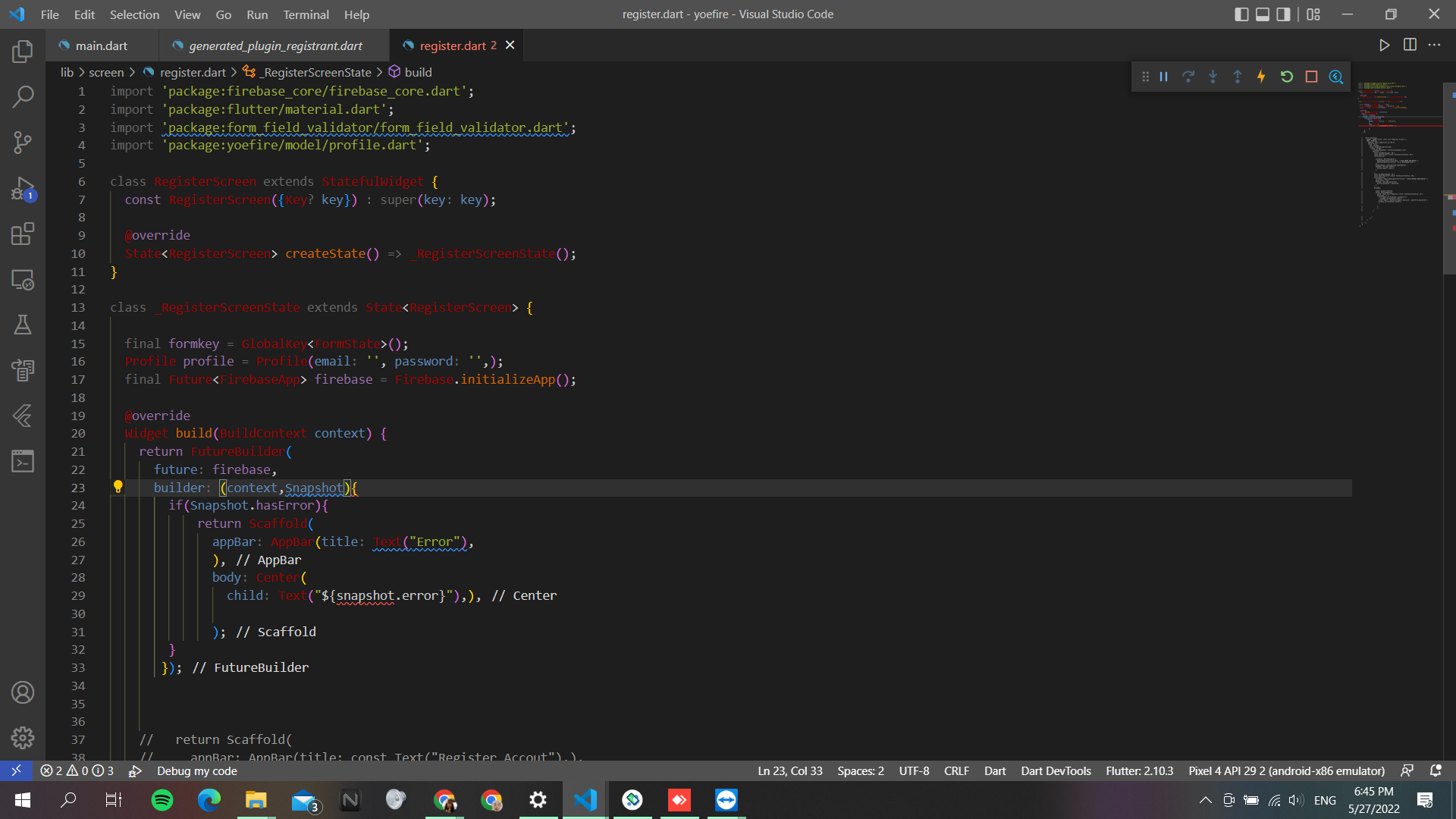Trigger Flutter hot reload lightning icon
1456x819 pixels.
click(x=1261, y=77)
